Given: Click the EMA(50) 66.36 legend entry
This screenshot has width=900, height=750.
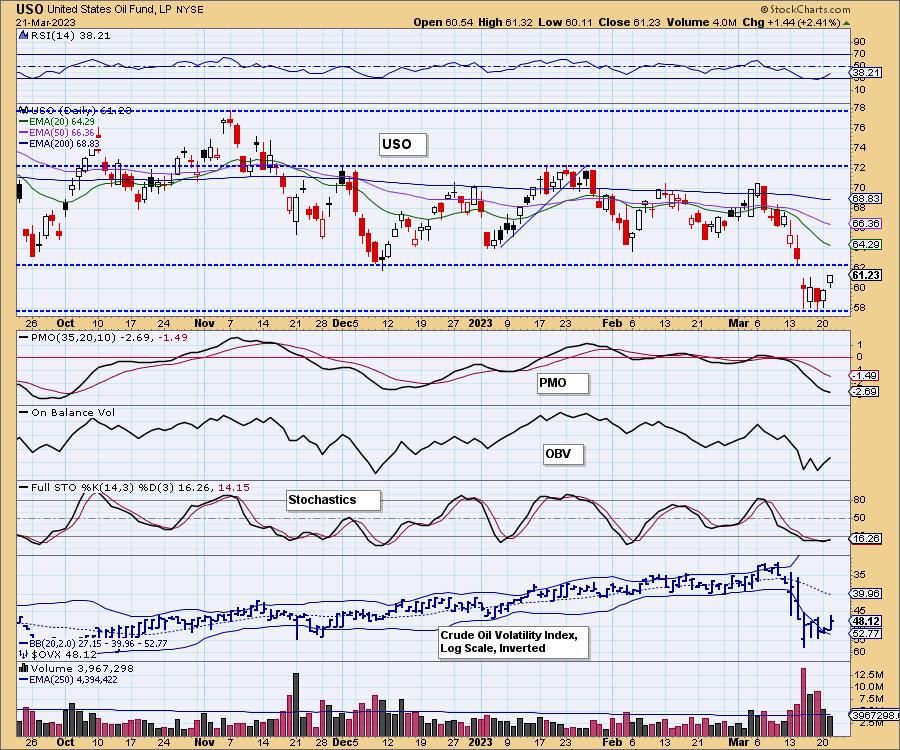Looking at the screenshot, I should 62,133.
